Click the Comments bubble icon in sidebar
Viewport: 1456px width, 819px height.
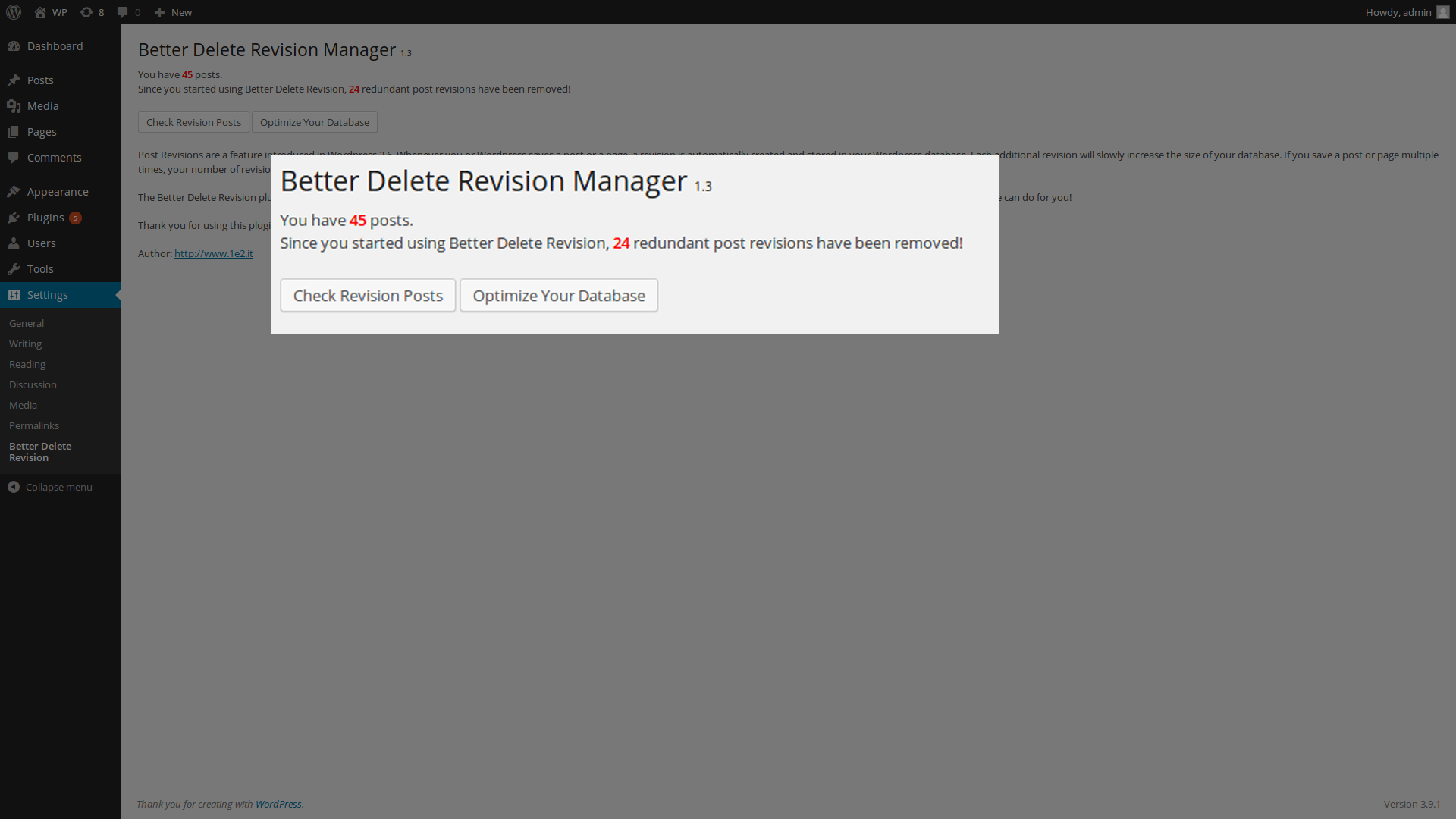tap(14, 158)
